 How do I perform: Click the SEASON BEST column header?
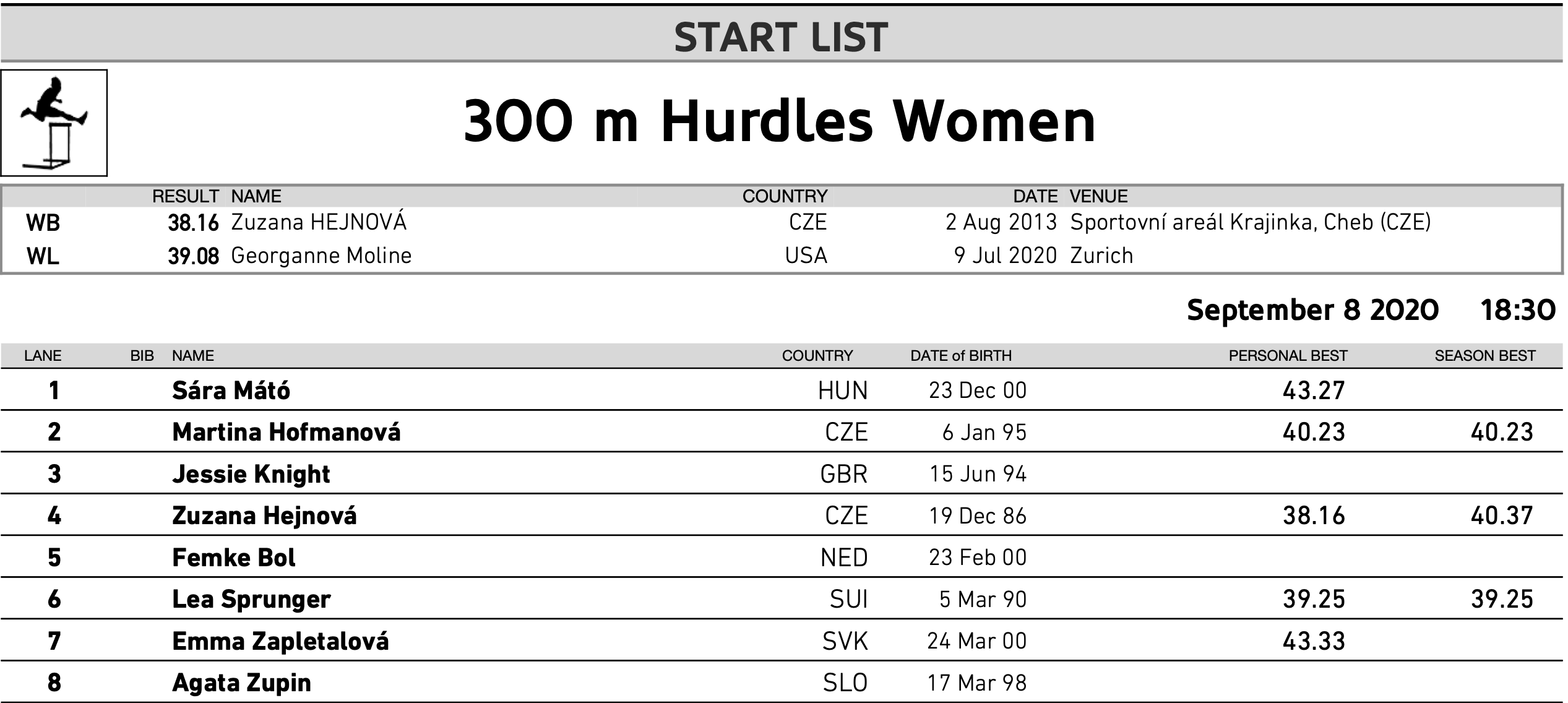click(1485, 356)
